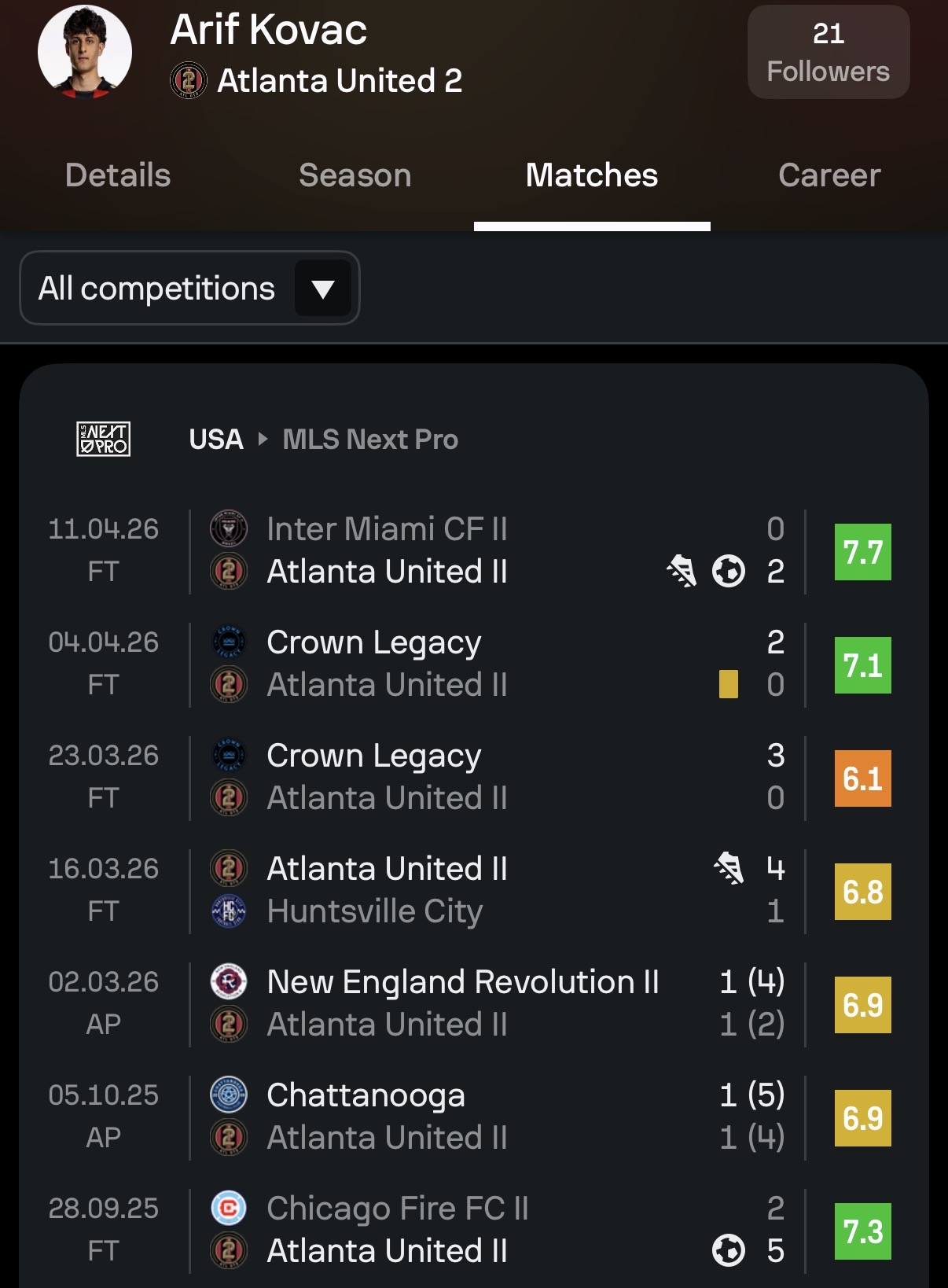Click the Huntsville City team crest

(x=229, y=911)
